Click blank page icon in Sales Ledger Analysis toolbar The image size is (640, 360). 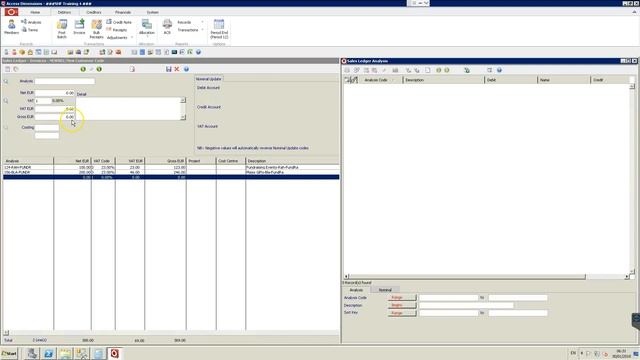[x=427, y=70]
